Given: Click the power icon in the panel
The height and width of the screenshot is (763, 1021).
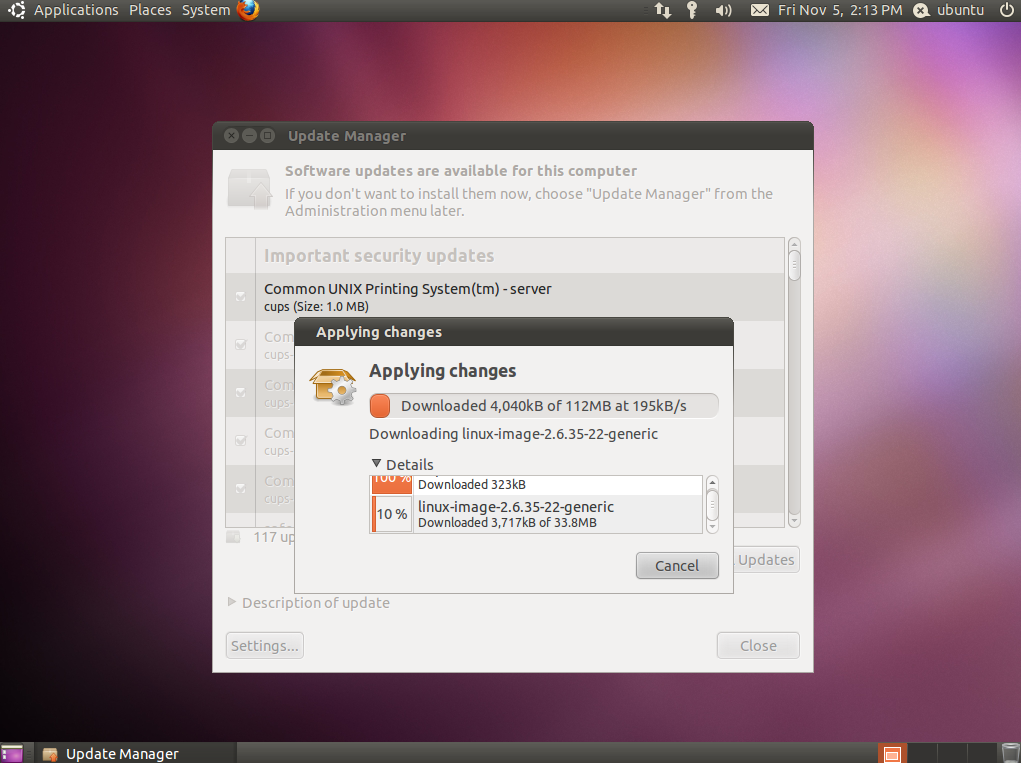Looking at the screenshot, I should pos(1008,11).
